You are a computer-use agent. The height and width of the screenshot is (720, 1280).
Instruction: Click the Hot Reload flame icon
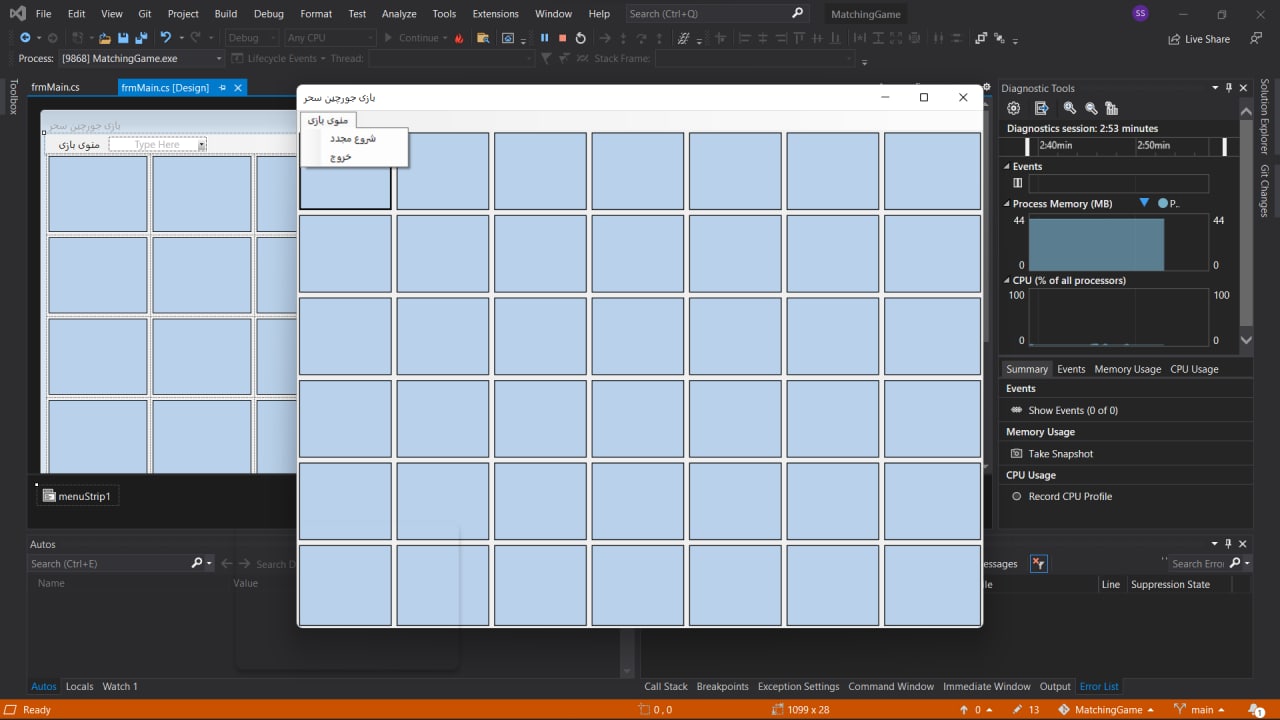(x=459, y=38)
